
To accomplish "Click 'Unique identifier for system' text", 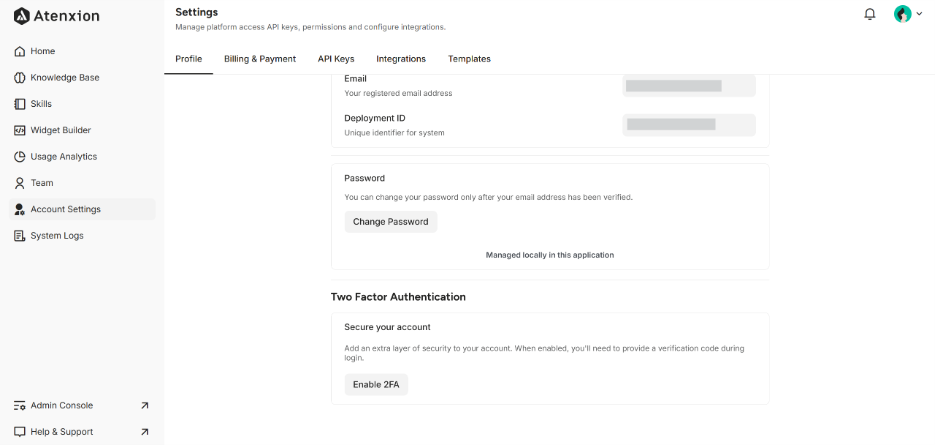I will click(x=395, y=133).
